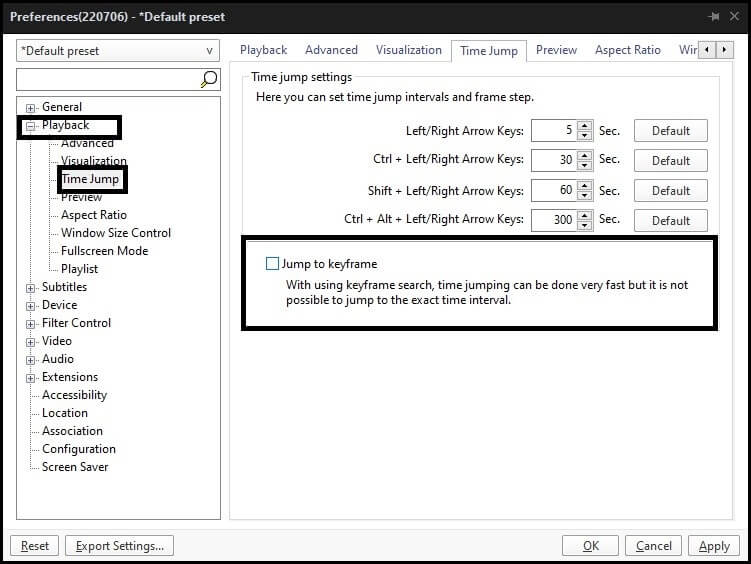Decrease Ctrl + Alt + Left/Right seconds value

point(584,226)
